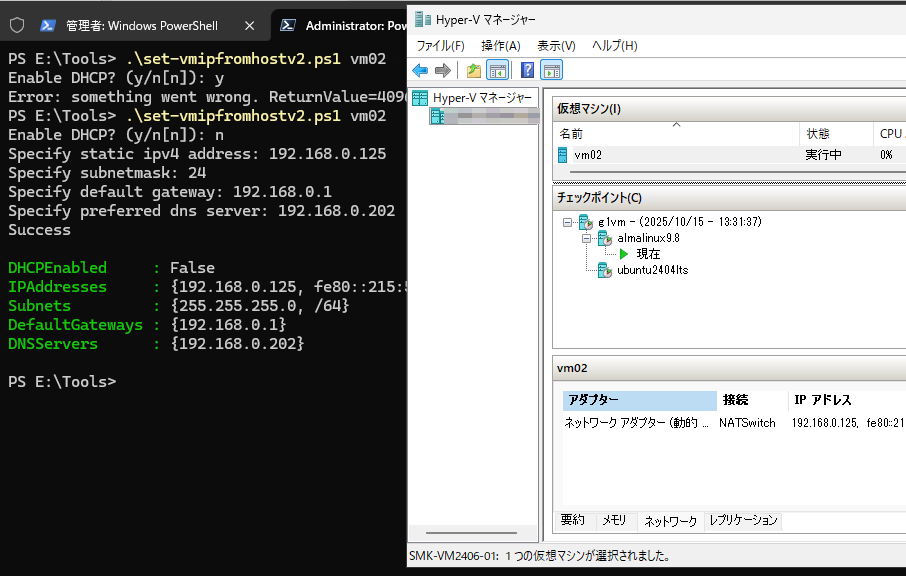
Task: Switch to the ネットワーク tab
Action: pos(670,521)
